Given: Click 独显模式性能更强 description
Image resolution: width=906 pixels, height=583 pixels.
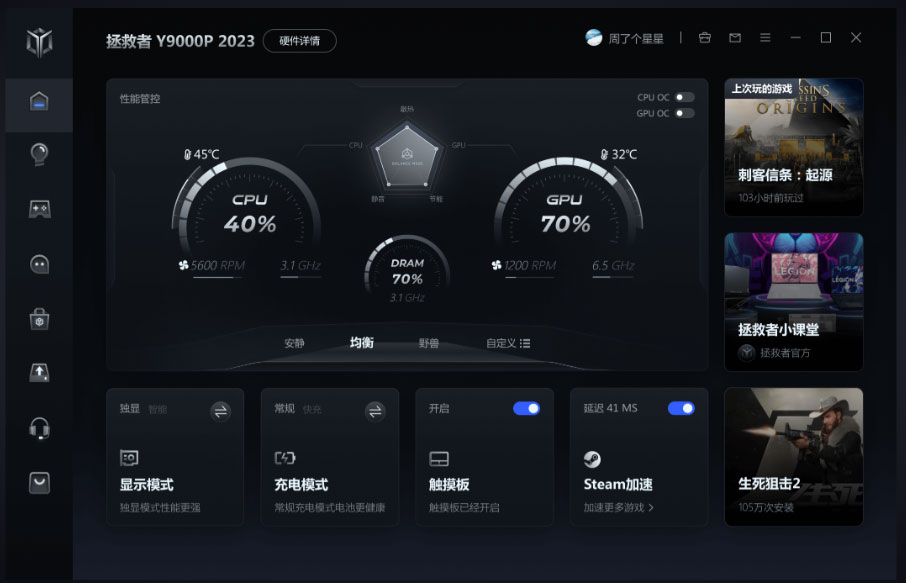Looking at the screenshot, I should (160, 507).
